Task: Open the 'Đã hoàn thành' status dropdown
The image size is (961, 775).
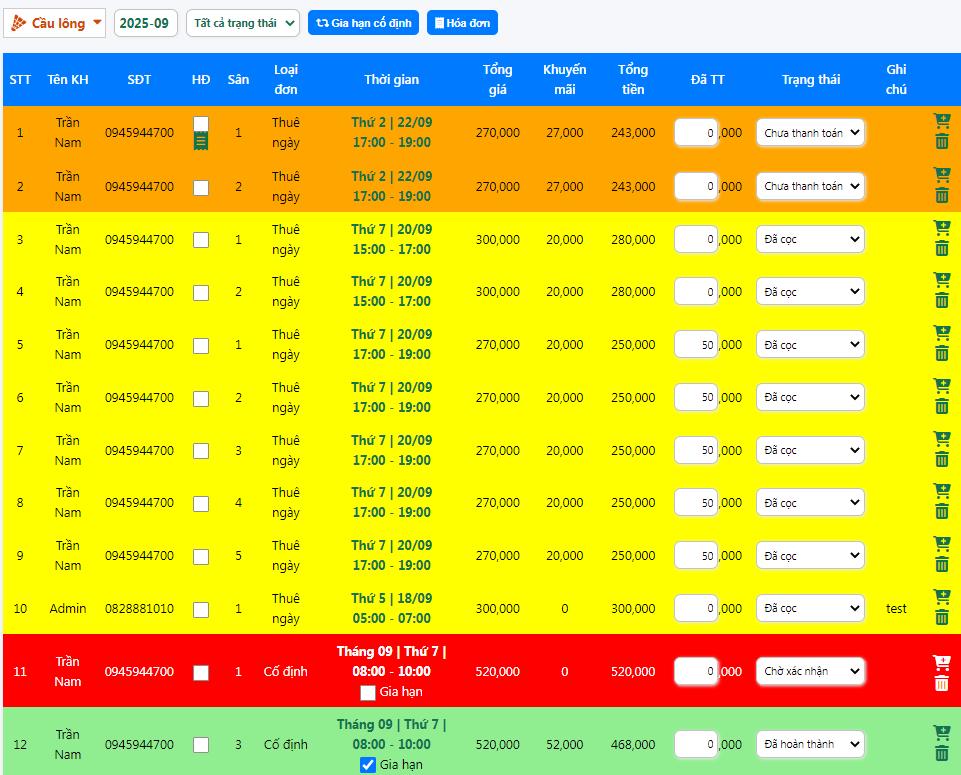Action: click(x=810, y=744)
